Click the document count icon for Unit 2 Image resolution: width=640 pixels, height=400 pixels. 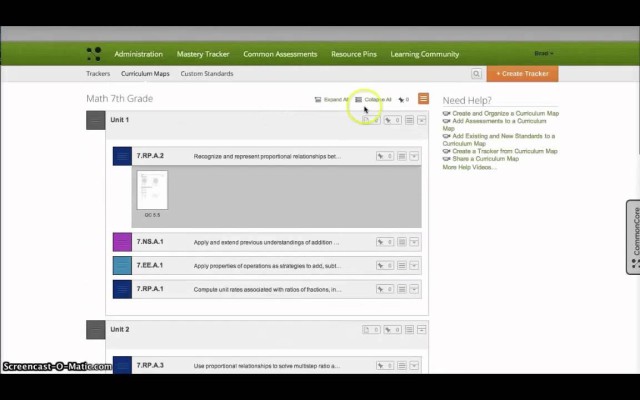click(370, 329)
